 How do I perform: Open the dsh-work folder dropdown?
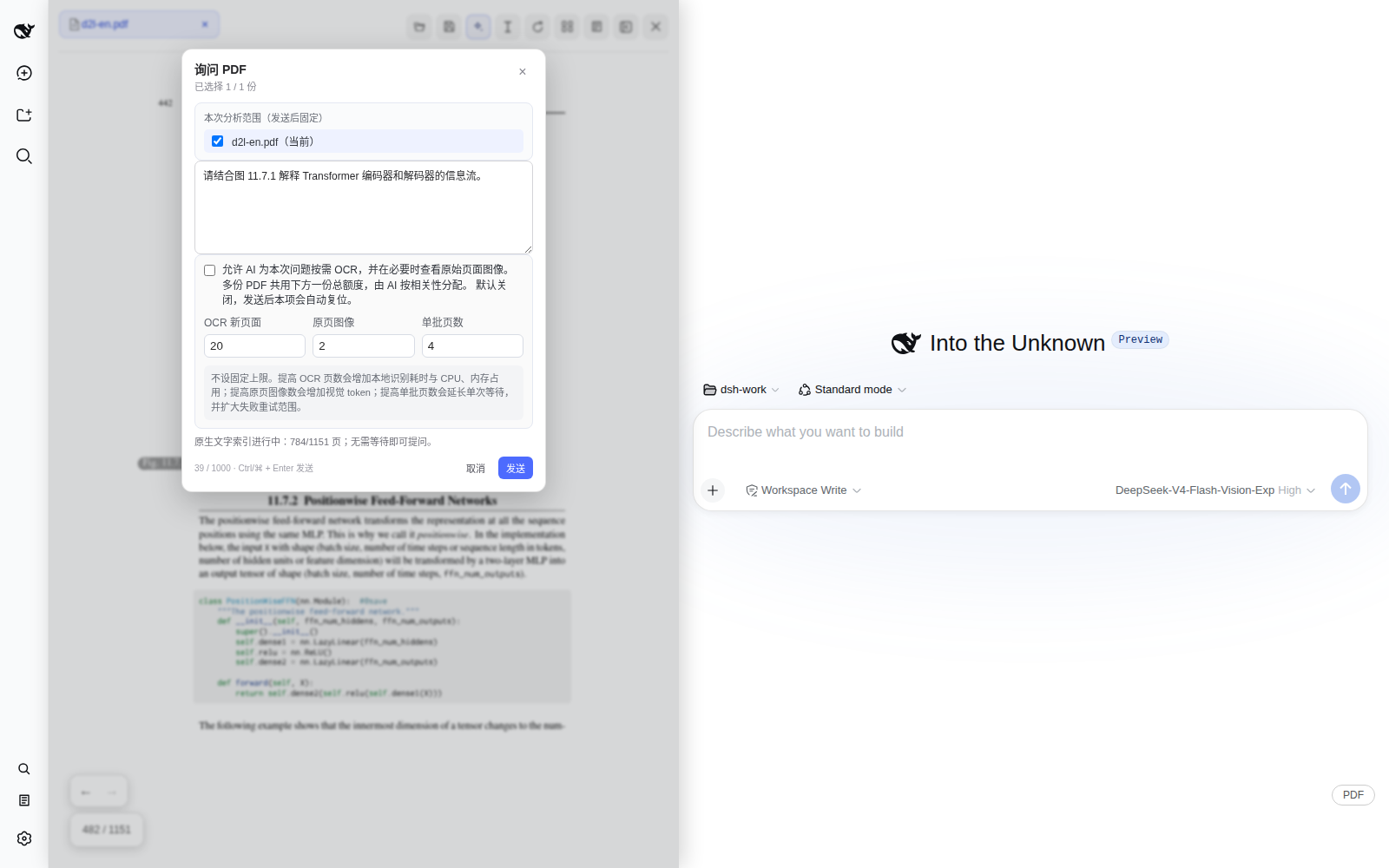coord(741,390)
